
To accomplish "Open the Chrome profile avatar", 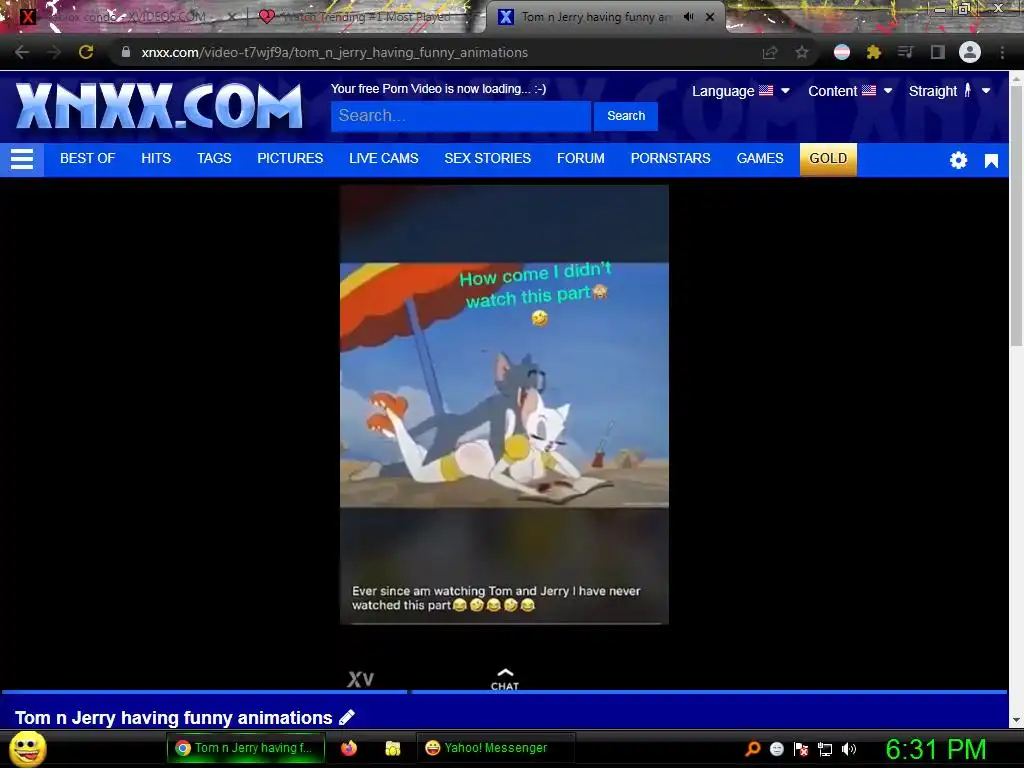I will 970,52.
